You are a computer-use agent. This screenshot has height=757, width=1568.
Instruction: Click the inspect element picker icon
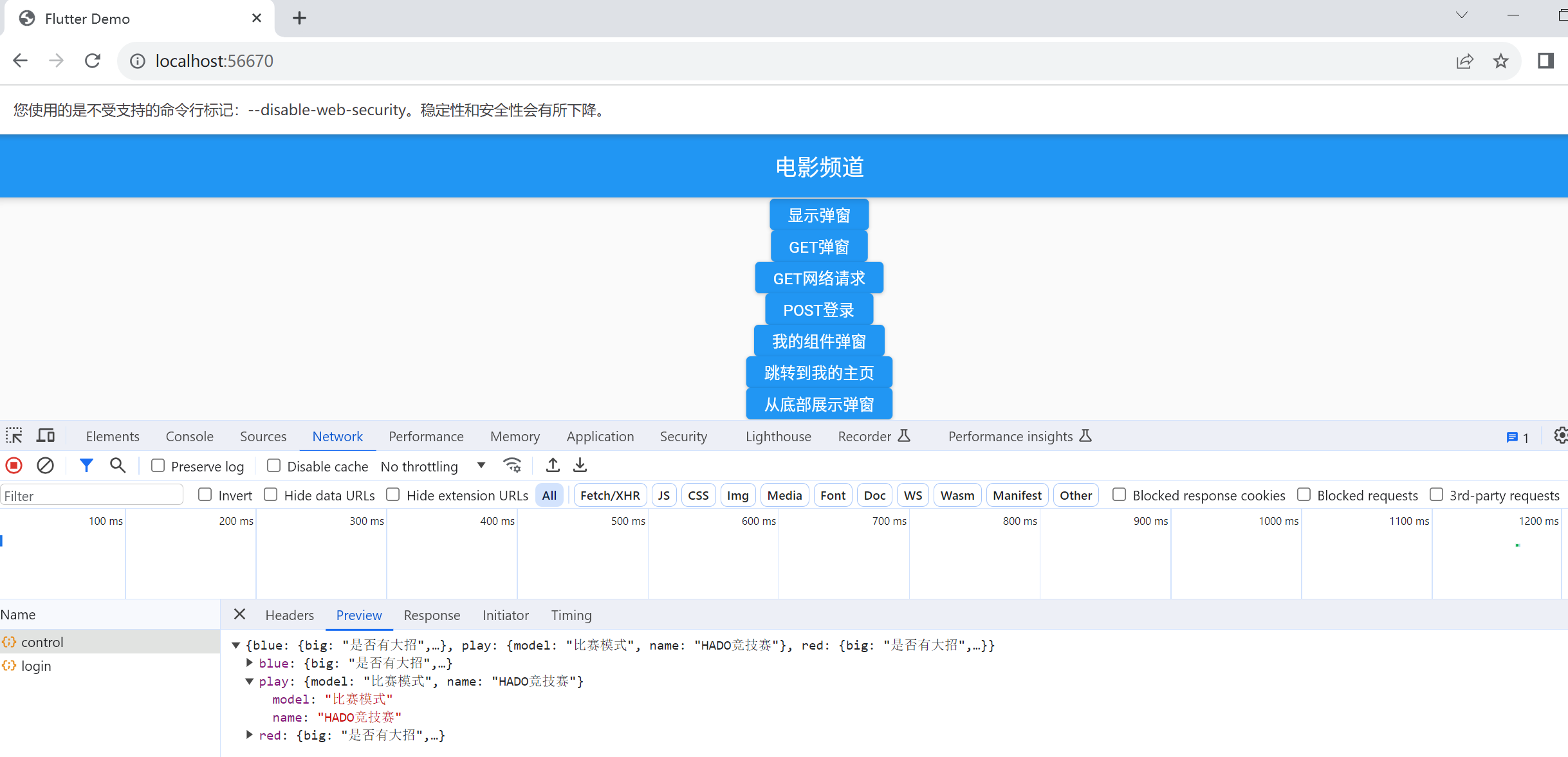pyautogui.click(x=14, y=436)
